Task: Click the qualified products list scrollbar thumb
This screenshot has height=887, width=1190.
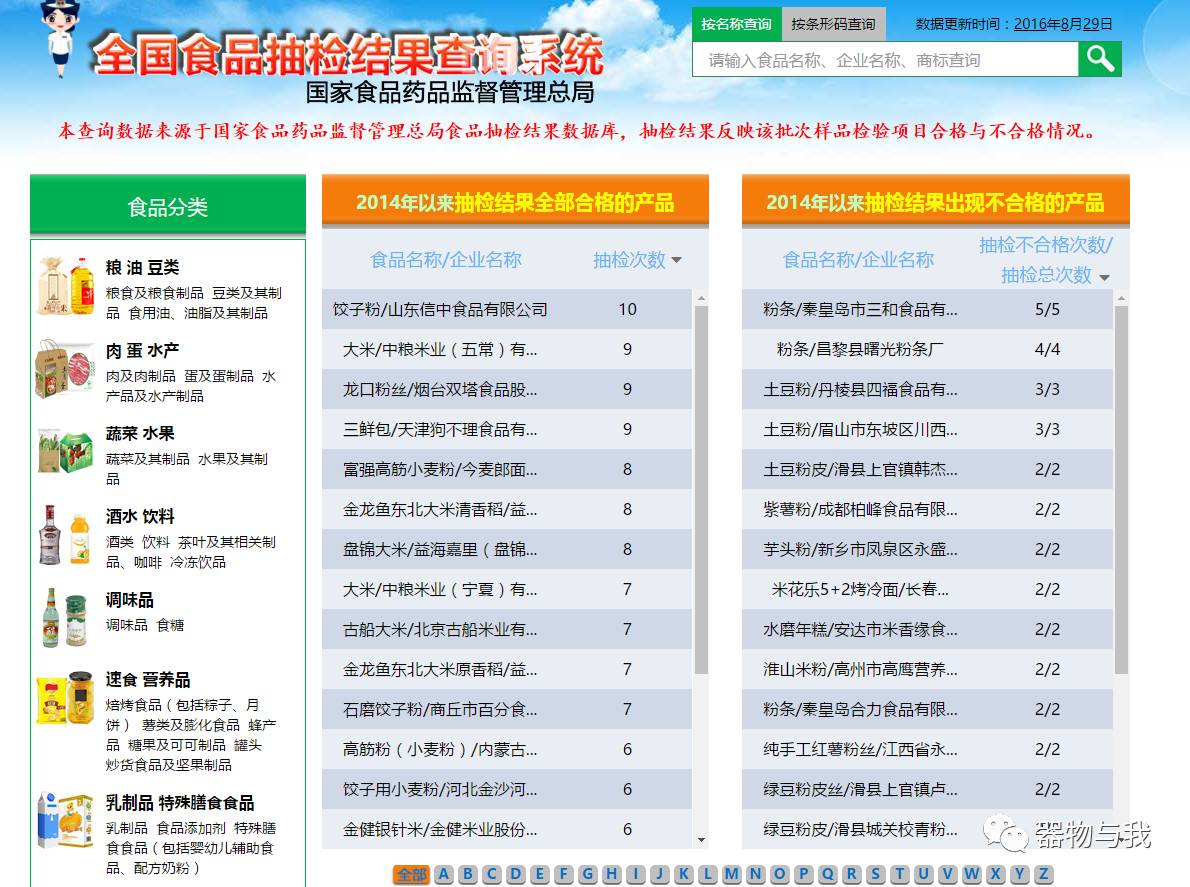Action: (701, 489)
